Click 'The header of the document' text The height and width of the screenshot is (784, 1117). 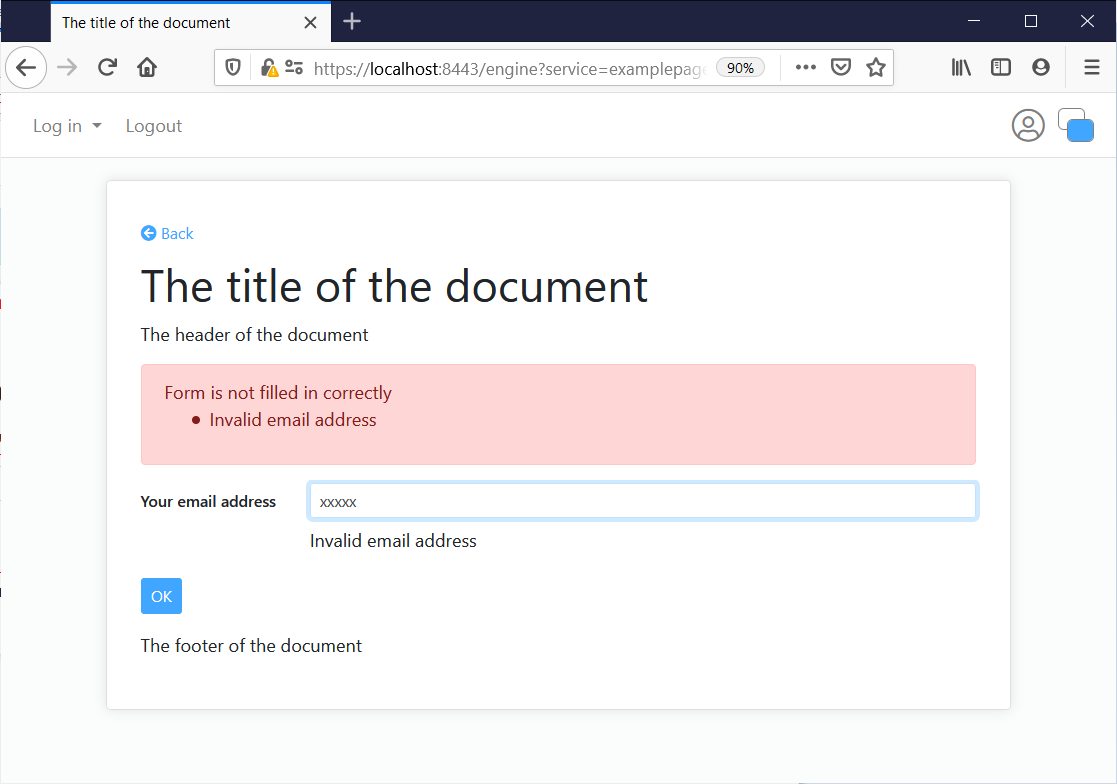pyautogui.click(x=254, y=335)
